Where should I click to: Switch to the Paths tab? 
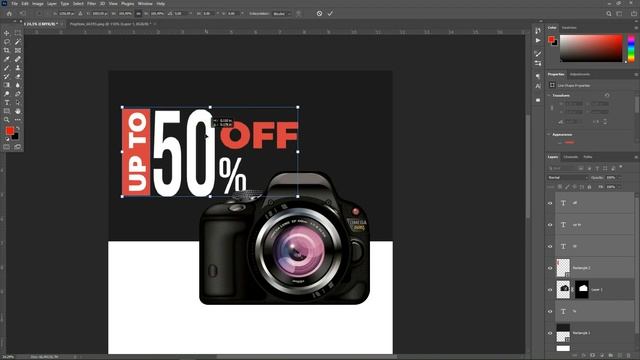click(x=588, y=157)
